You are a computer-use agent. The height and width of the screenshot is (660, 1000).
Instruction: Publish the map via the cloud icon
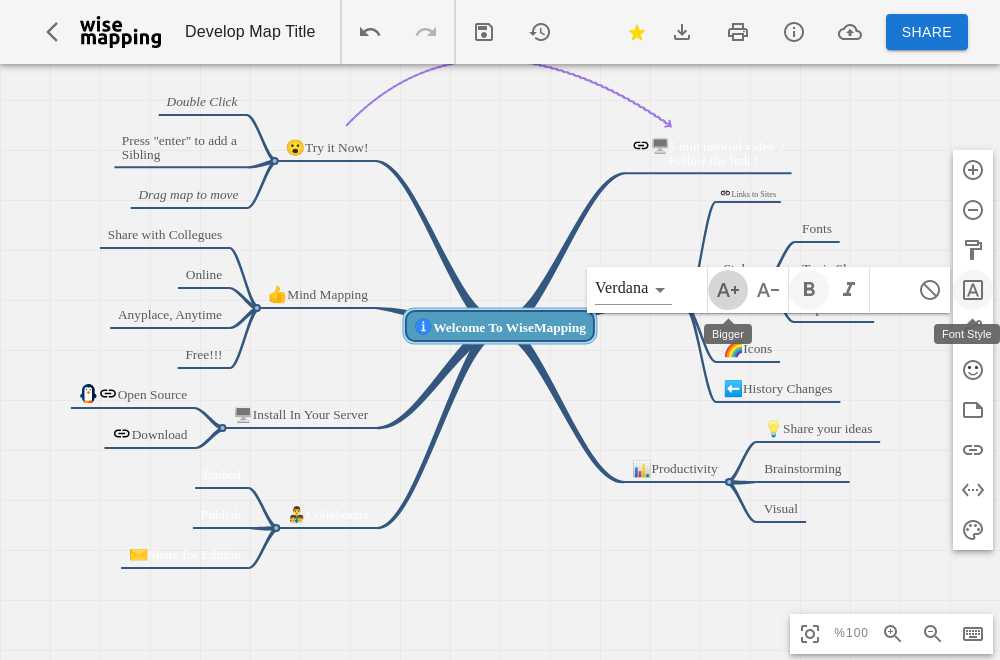849,32
